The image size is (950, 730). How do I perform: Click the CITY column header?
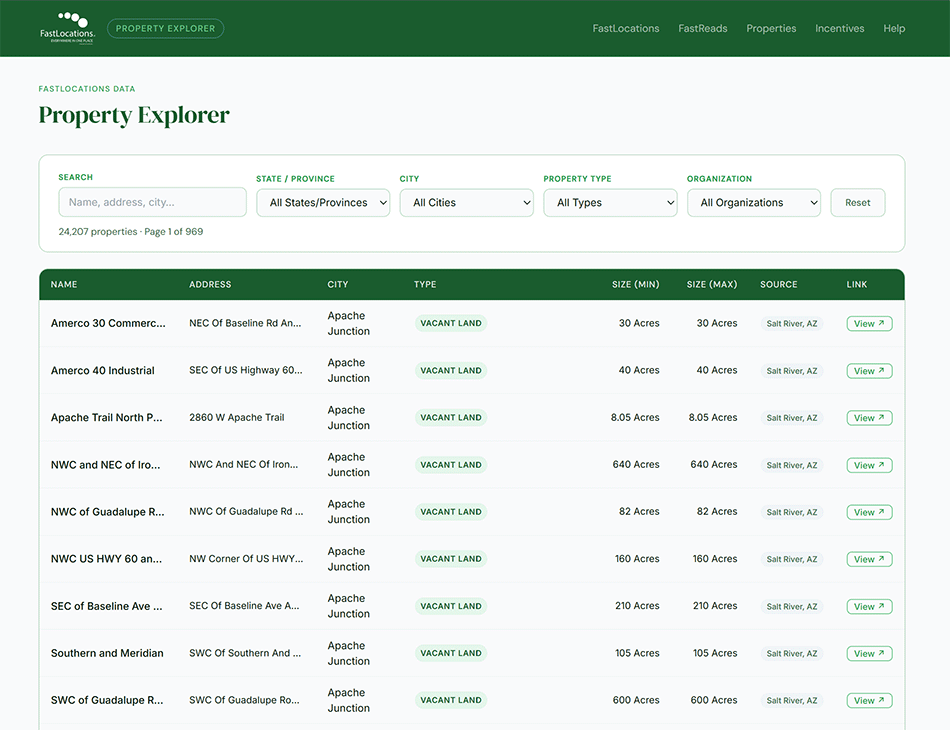(338, 284)
